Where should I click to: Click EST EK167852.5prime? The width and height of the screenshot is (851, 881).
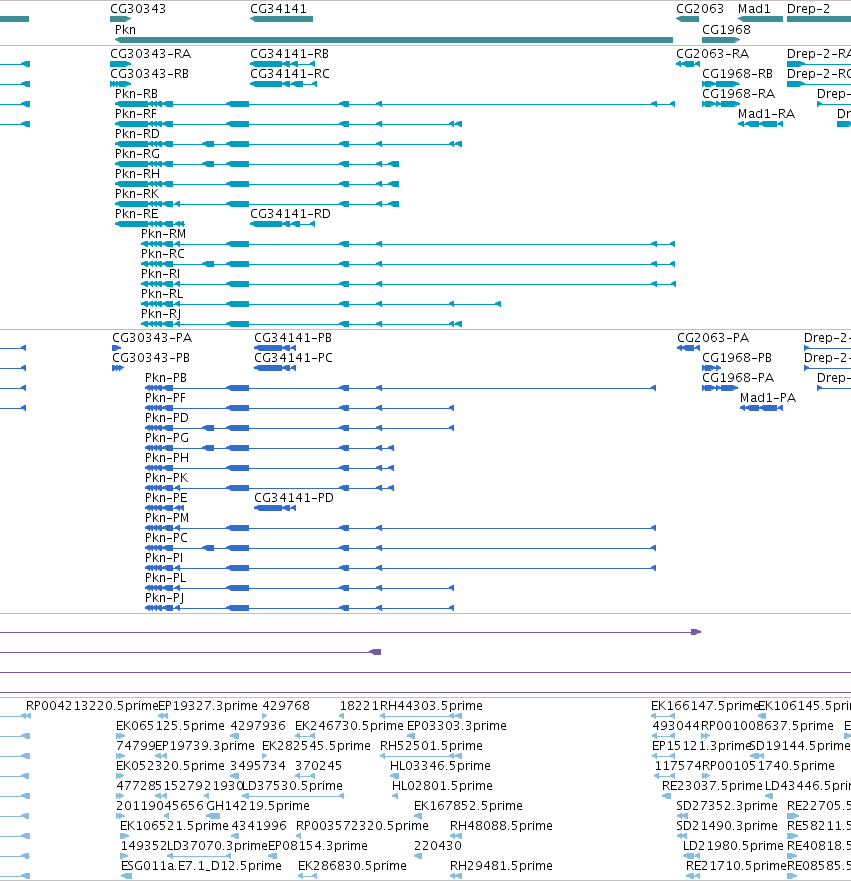pyautogui.click(x=468, y=806)
